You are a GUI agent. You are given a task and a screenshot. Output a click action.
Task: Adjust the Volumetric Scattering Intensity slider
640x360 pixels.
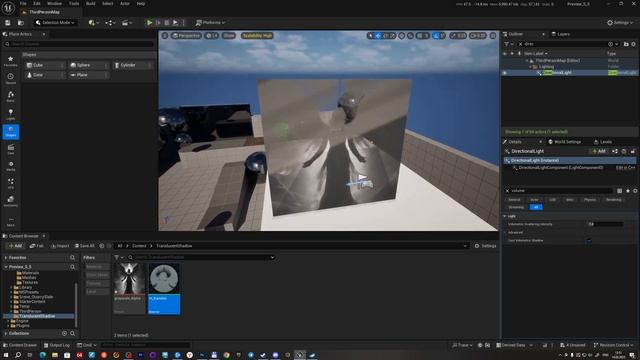coord(606,224)
